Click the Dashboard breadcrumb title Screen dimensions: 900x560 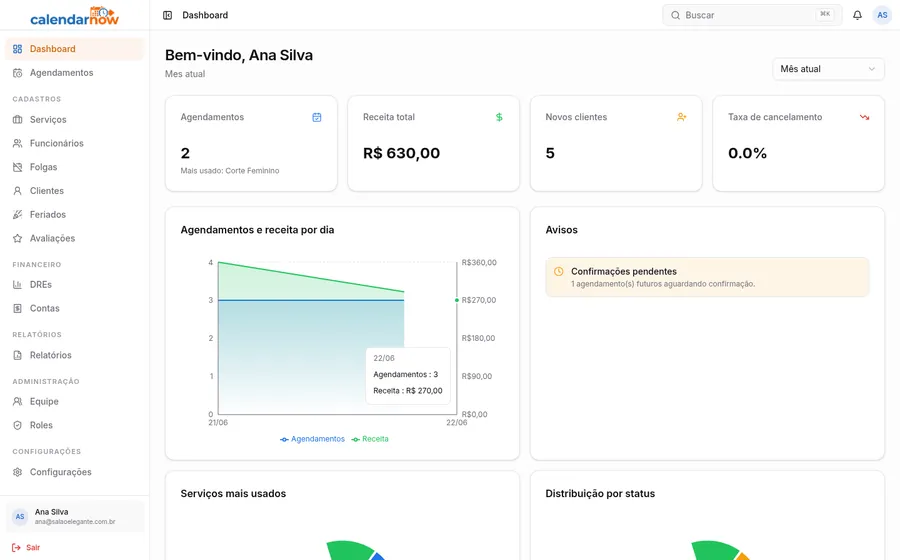[x=205, y=15]
